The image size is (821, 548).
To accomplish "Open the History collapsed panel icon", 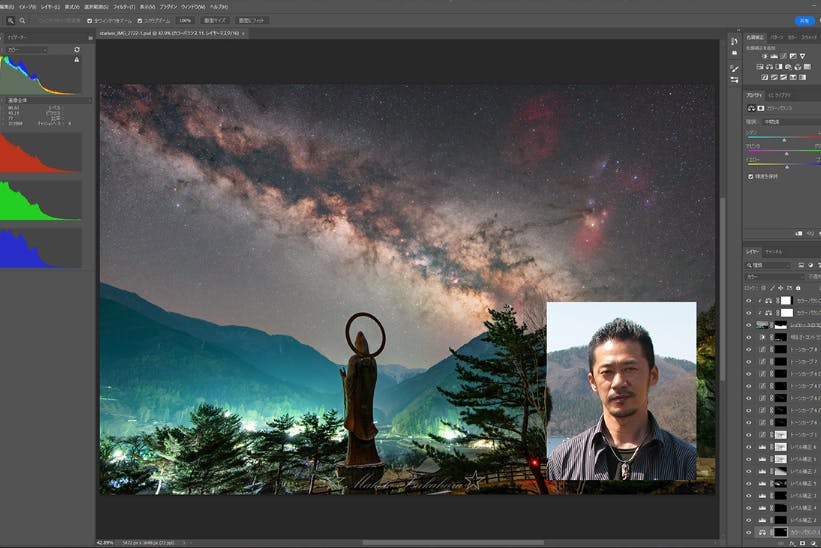I will pos(734,41).
